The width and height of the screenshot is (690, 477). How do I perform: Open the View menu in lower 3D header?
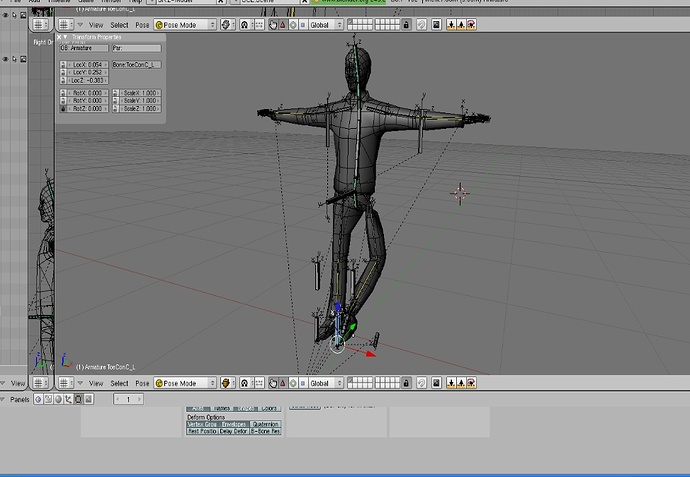click(x=96, y=383)
